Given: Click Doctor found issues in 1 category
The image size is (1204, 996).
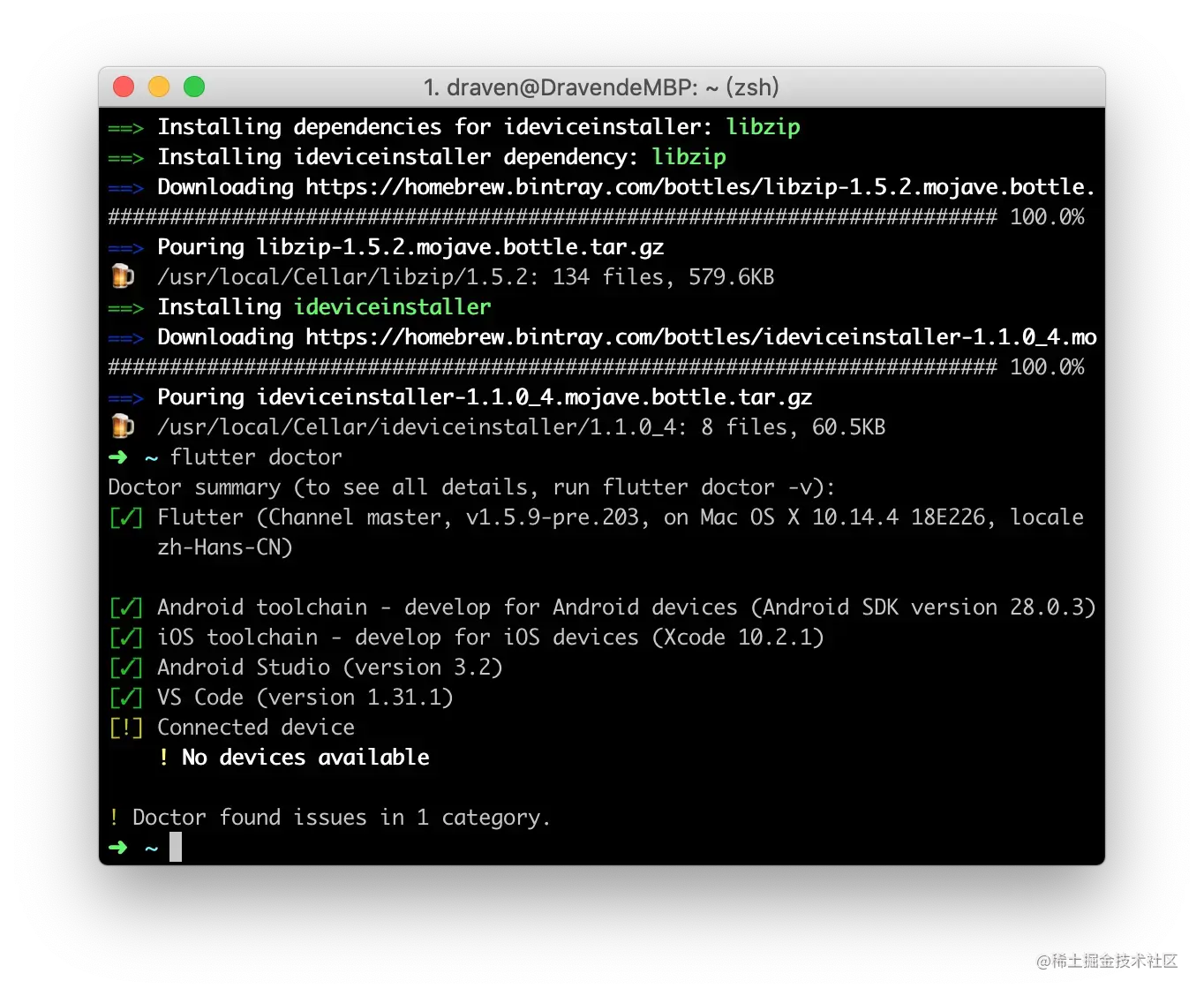Looking at the screenshot, I should click(x=342, y=818).
